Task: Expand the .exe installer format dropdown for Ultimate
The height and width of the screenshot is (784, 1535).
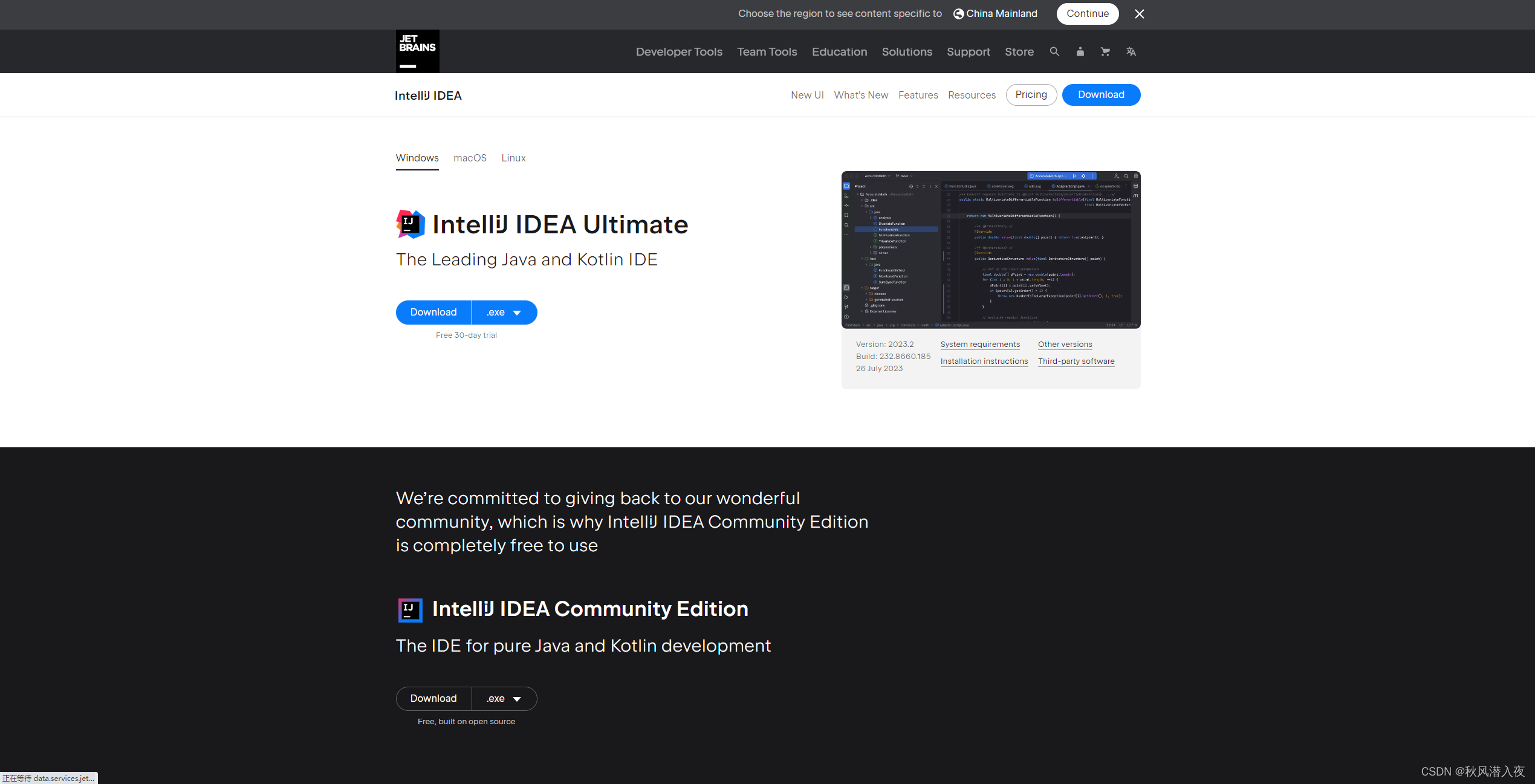Action: tap(504, 312)
